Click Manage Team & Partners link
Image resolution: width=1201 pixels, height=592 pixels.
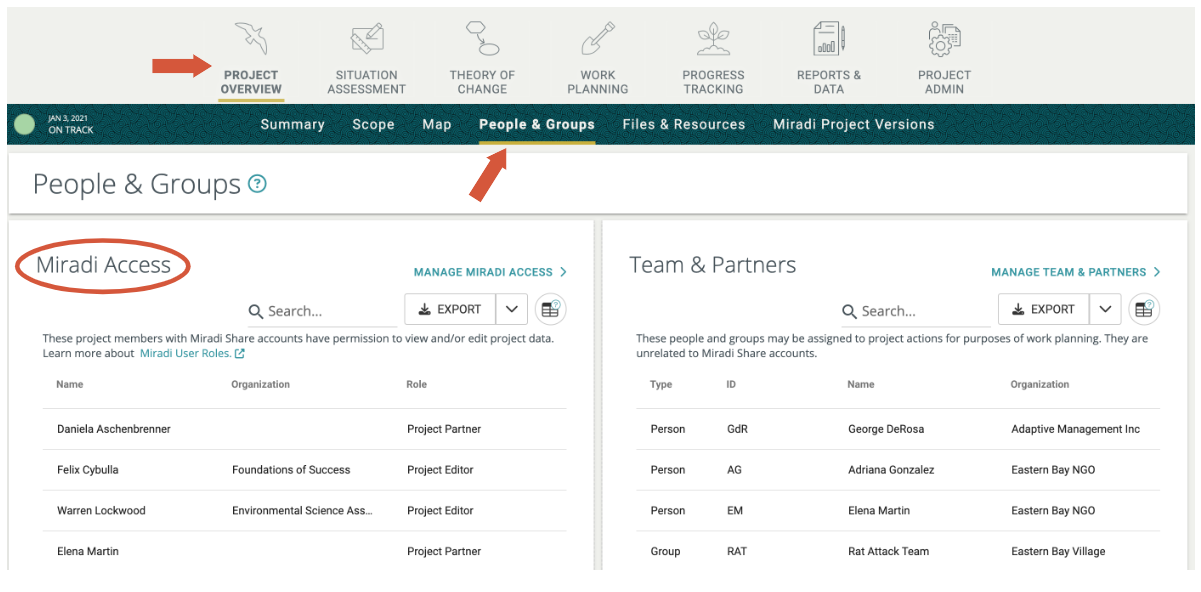coord(1075,272)
